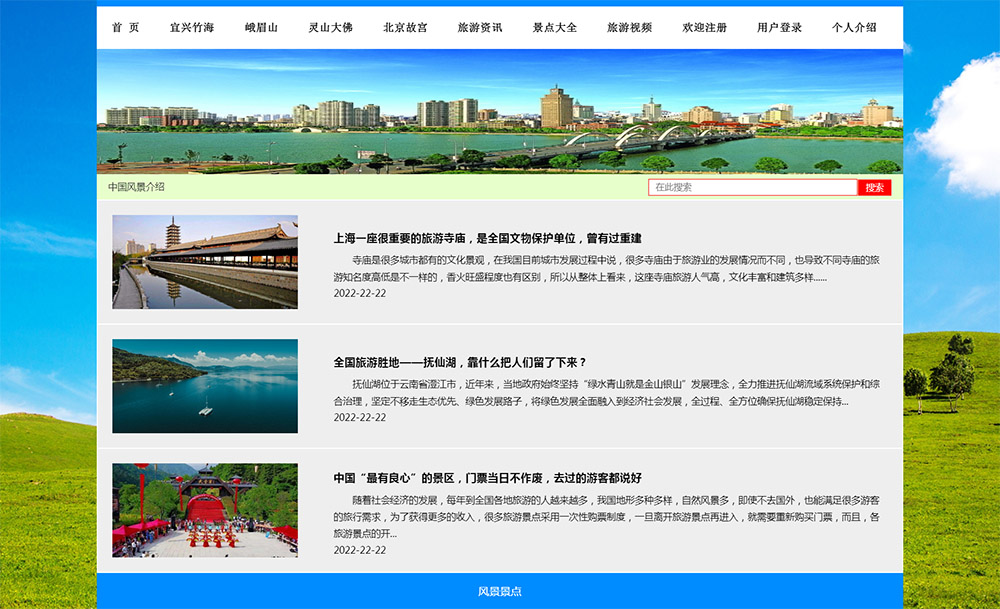Click the 中国风景介绍 section label
Image resolution: width=1000 pixels, height=609 pixels.
[x=136, y=187]
